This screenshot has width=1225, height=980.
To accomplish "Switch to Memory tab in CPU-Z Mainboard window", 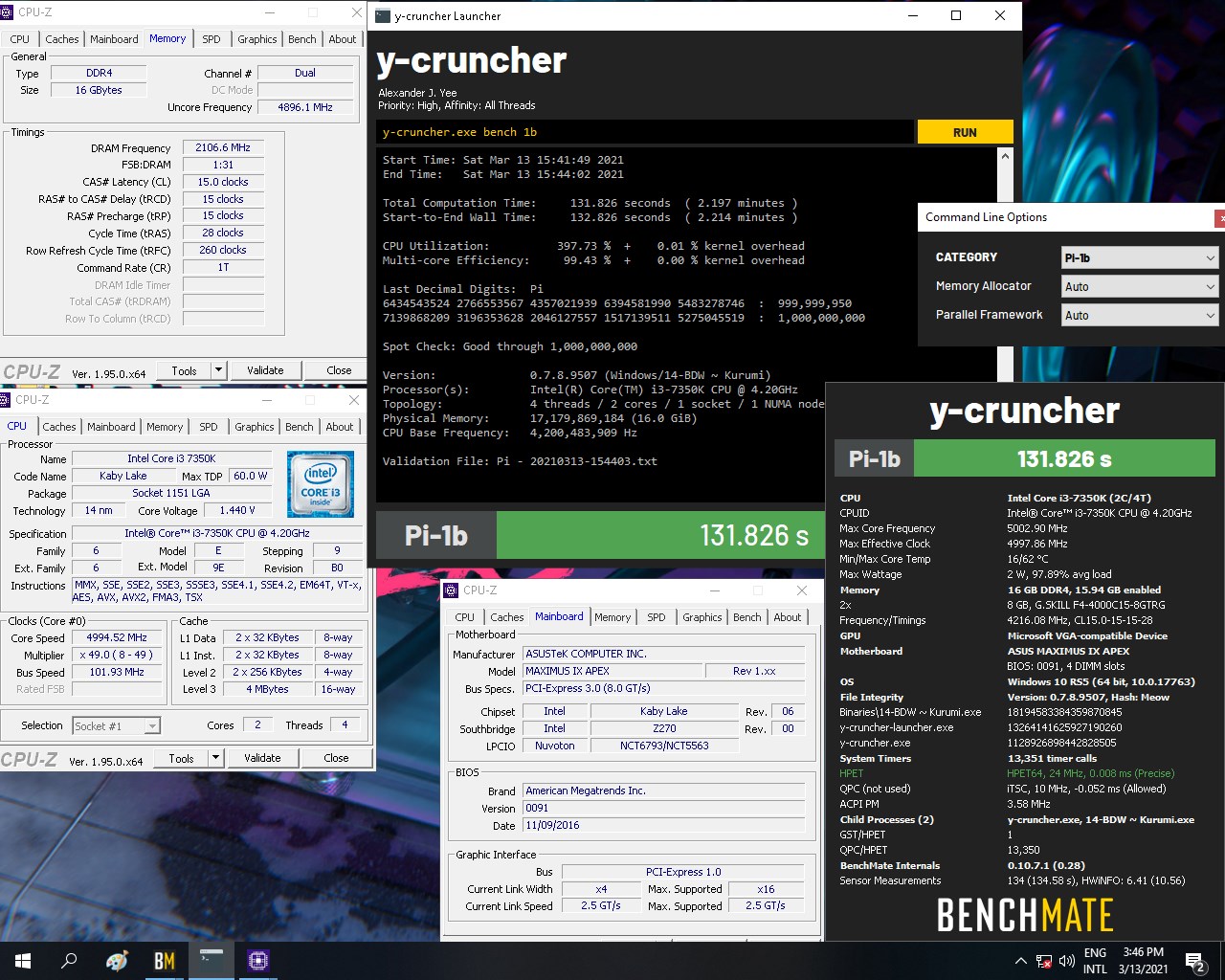I will pyautogui.click(x=612, y=617).
